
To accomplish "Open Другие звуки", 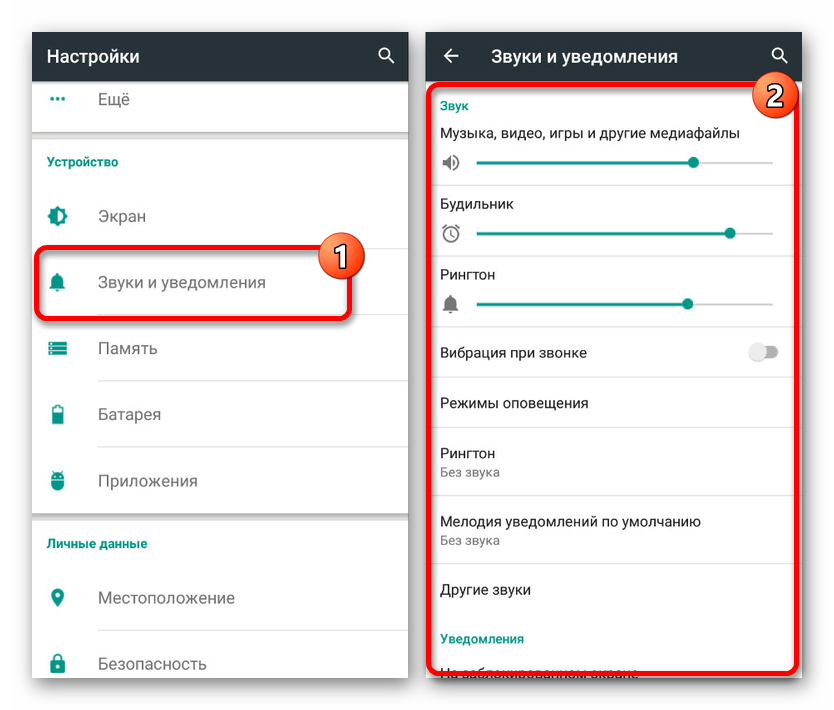I will coord(612,590).
